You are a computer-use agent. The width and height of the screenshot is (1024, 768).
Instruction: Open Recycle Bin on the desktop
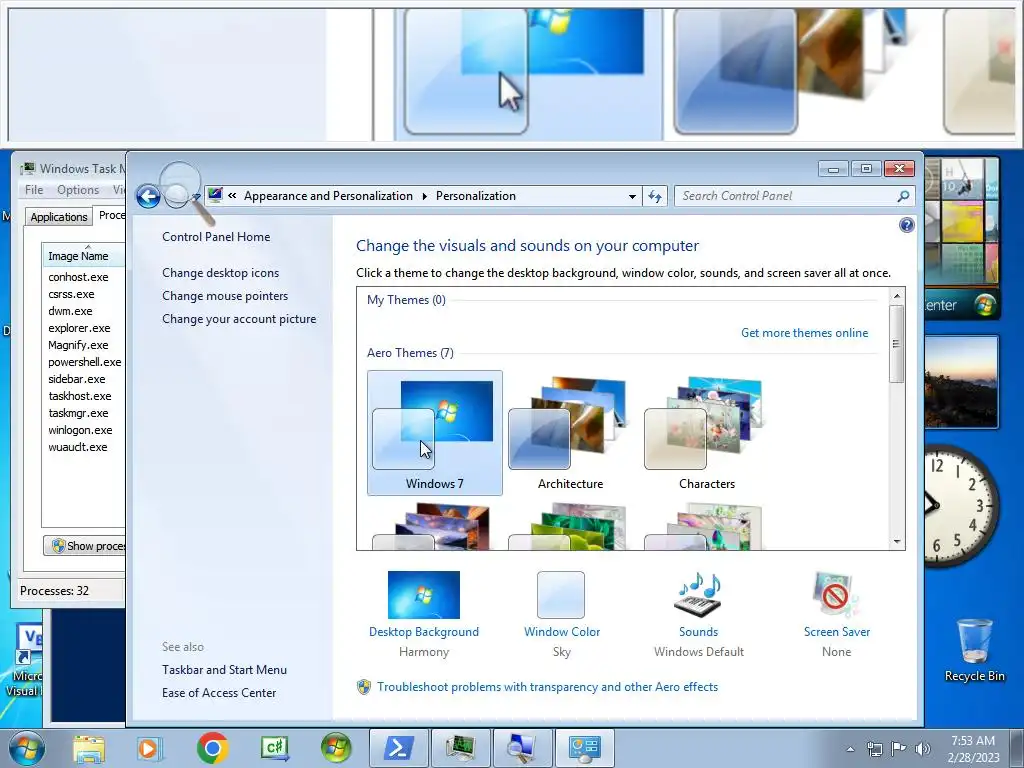[x=974, y=650]
